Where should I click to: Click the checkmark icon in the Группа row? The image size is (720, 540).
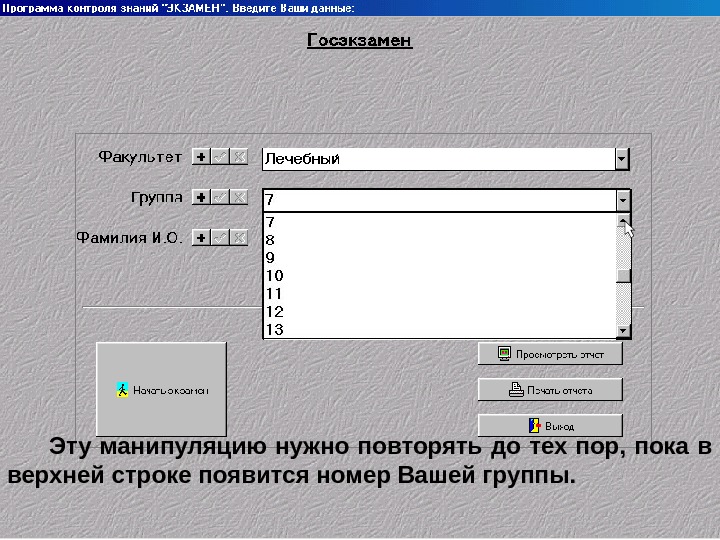coord(220,197)
